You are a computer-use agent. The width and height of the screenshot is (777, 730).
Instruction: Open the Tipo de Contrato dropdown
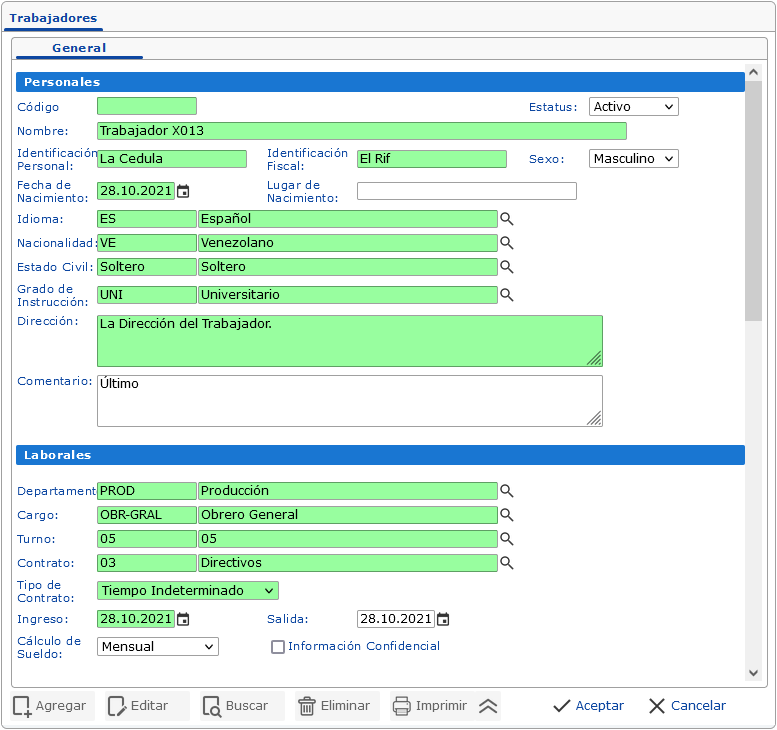187,591
